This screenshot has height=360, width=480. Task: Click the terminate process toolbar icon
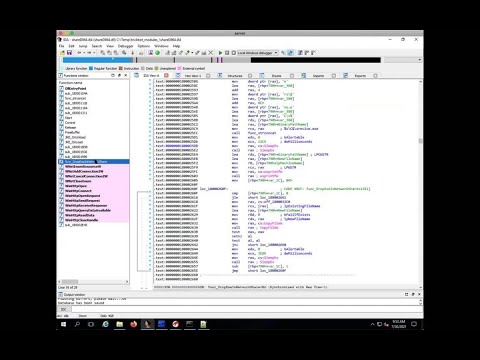tap(234, 53)
